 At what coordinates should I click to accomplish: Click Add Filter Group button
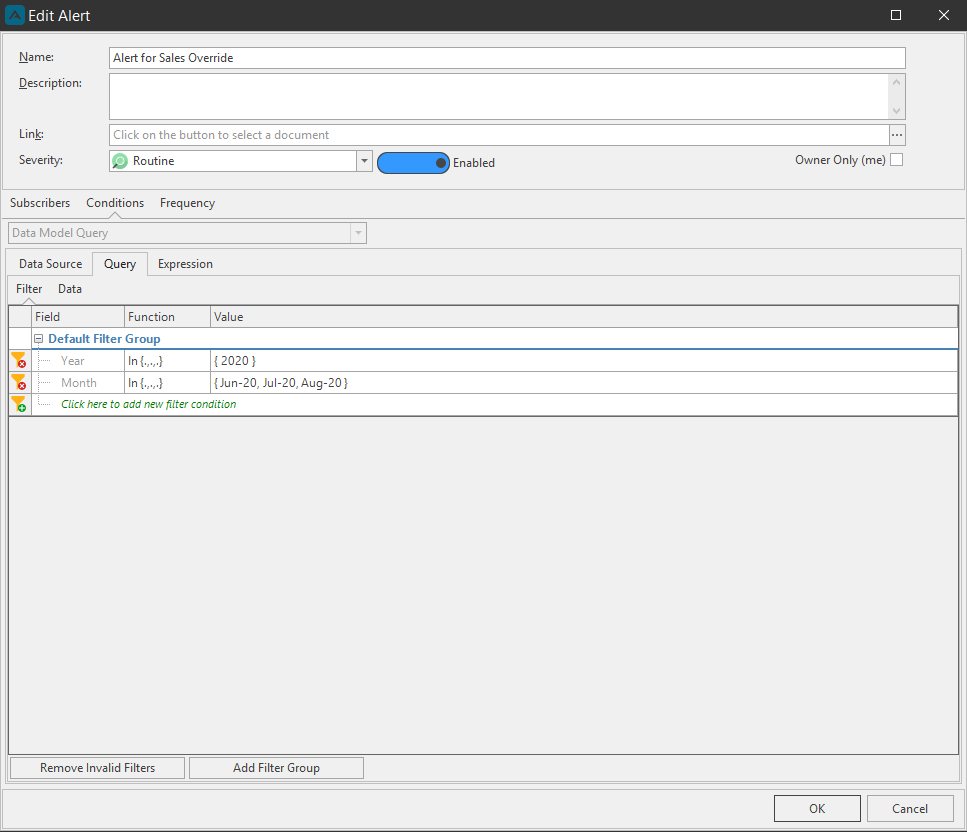coord(276,768)
